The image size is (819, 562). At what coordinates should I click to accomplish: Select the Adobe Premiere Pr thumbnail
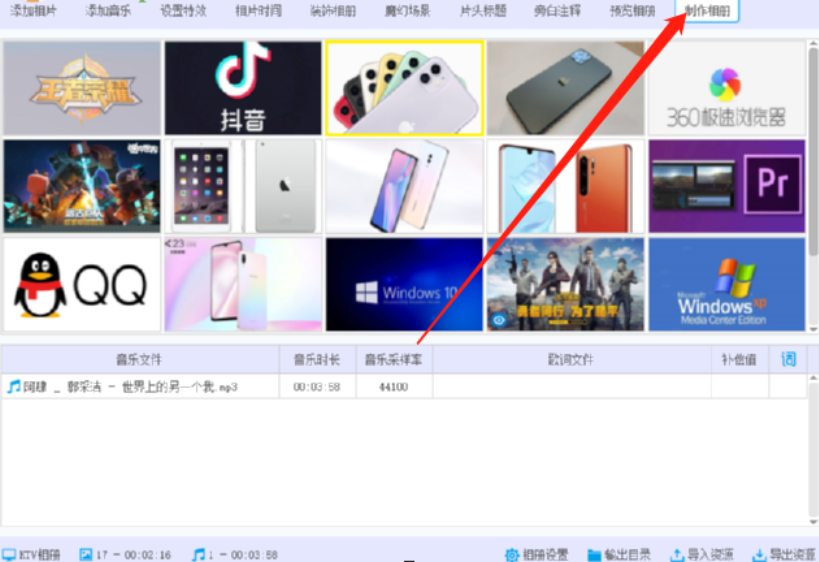727,186
